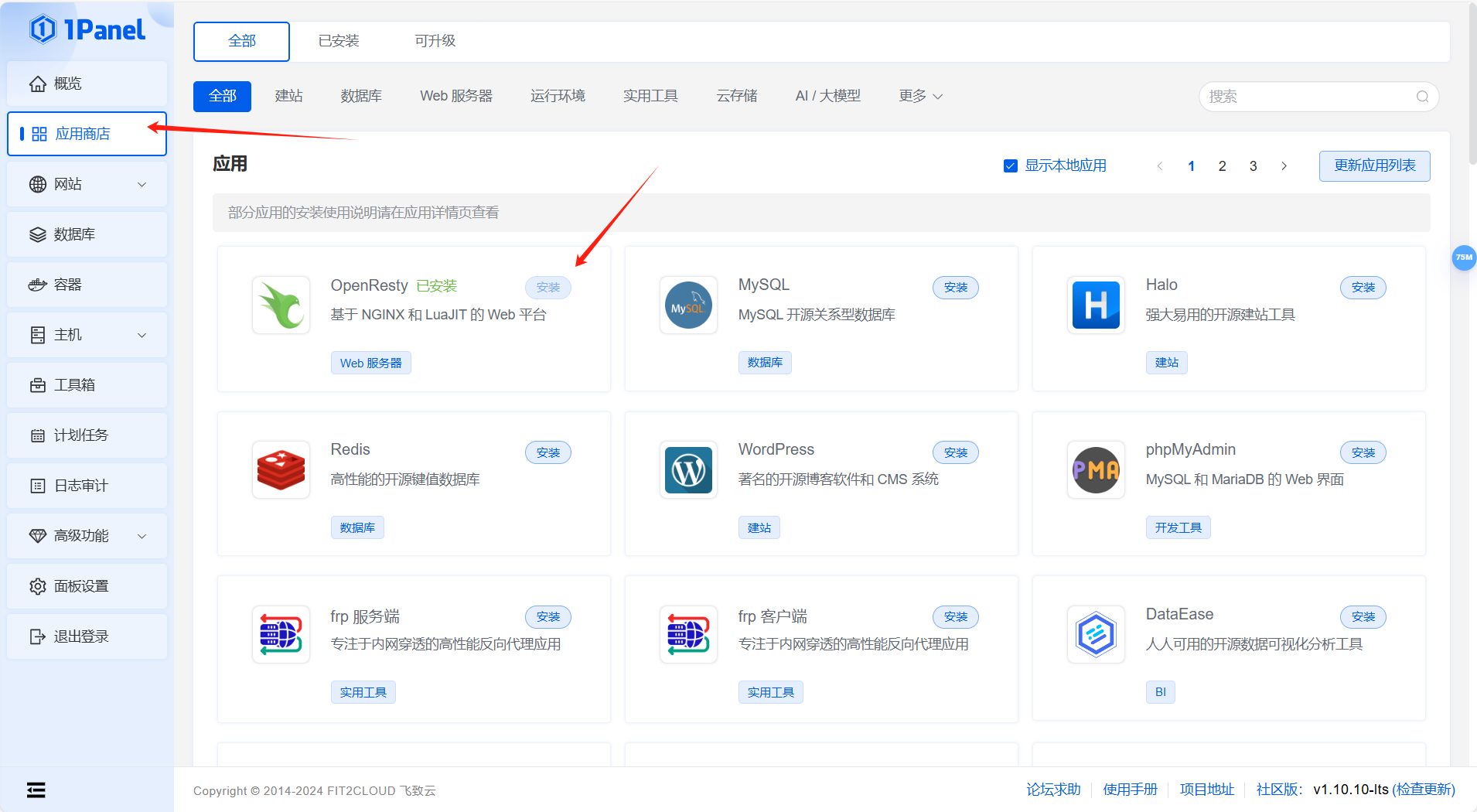This screenshot has height=812, width=1477.
Task: Toggle the 显示本地应用 checkbox
Action: (x=1010, y=165)
